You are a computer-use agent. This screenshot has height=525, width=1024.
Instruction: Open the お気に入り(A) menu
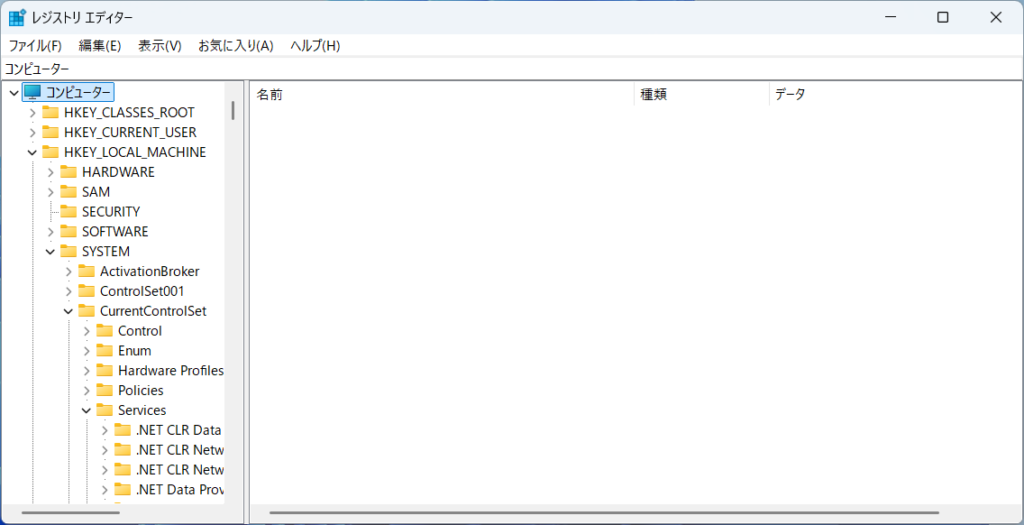(235, 46)
